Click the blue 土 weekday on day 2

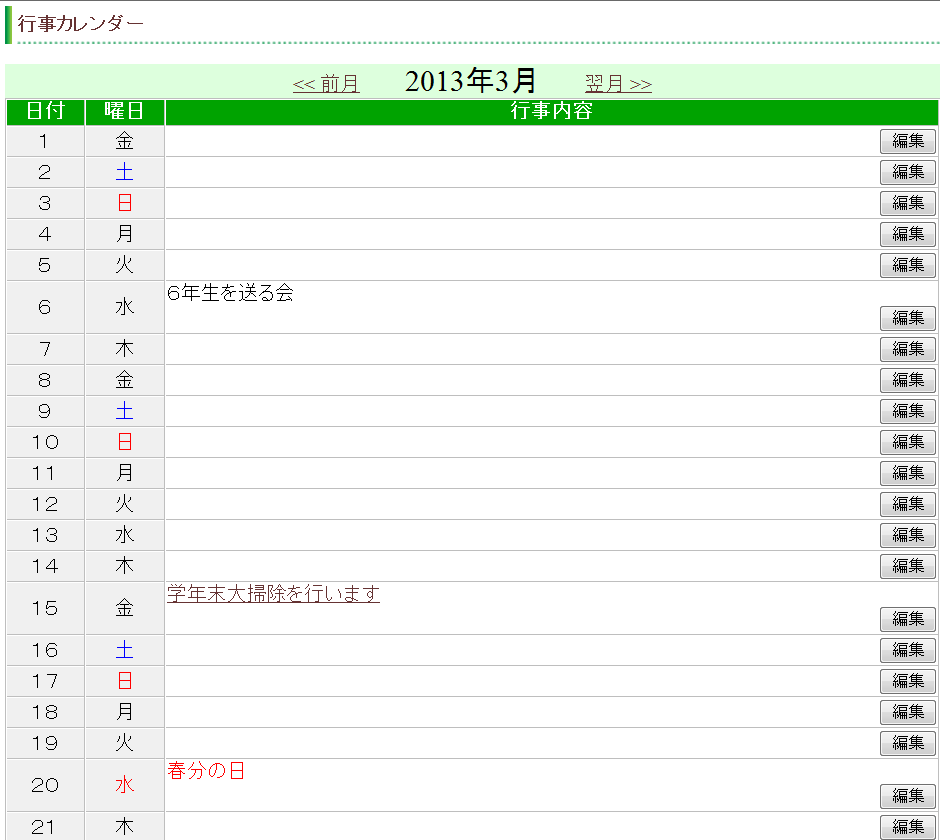coord(125,173)
